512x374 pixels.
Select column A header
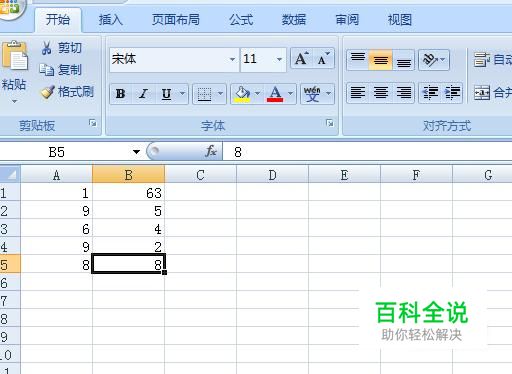coord(56,175)
